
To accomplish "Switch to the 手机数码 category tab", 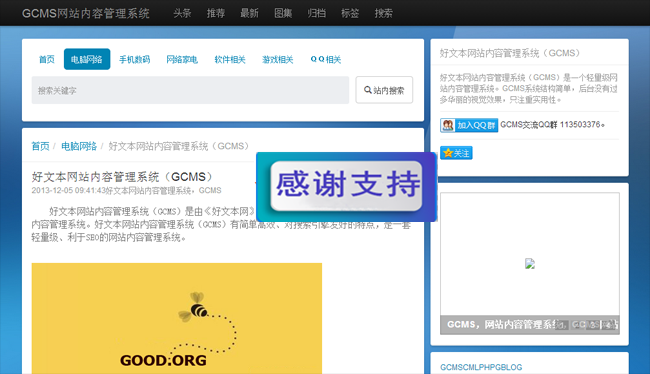I will [x=134, y=59].
